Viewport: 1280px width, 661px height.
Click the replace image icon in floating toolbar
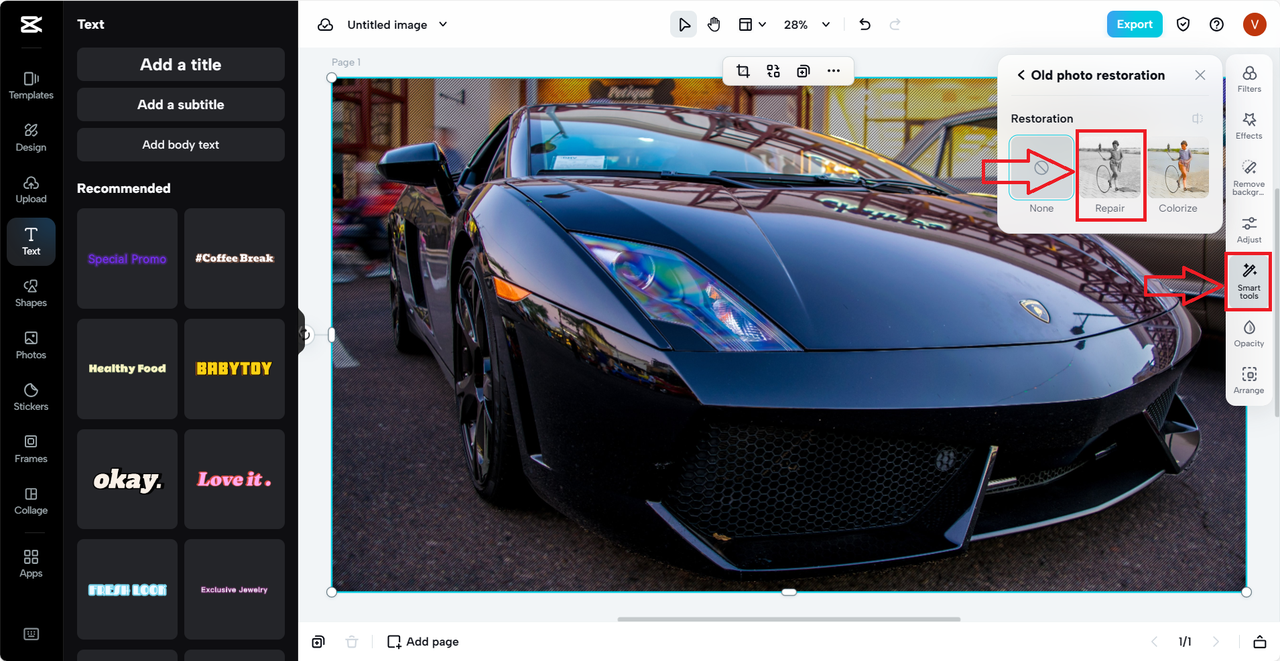[773, 71]
